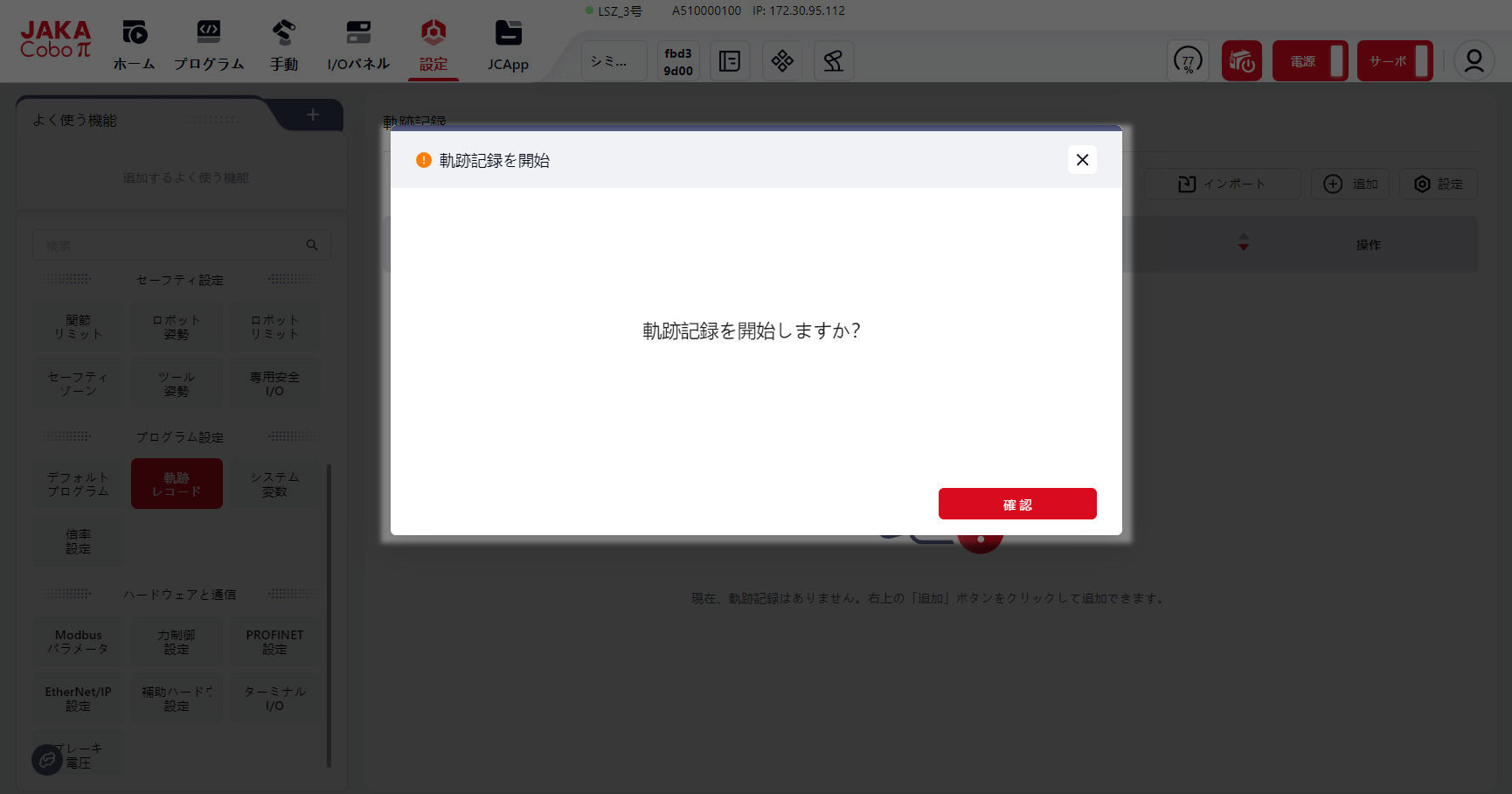The width and height of the screenshot is (1512, 794).
Task: Click the sort arrows in table header
Action: pos(1243,243)
